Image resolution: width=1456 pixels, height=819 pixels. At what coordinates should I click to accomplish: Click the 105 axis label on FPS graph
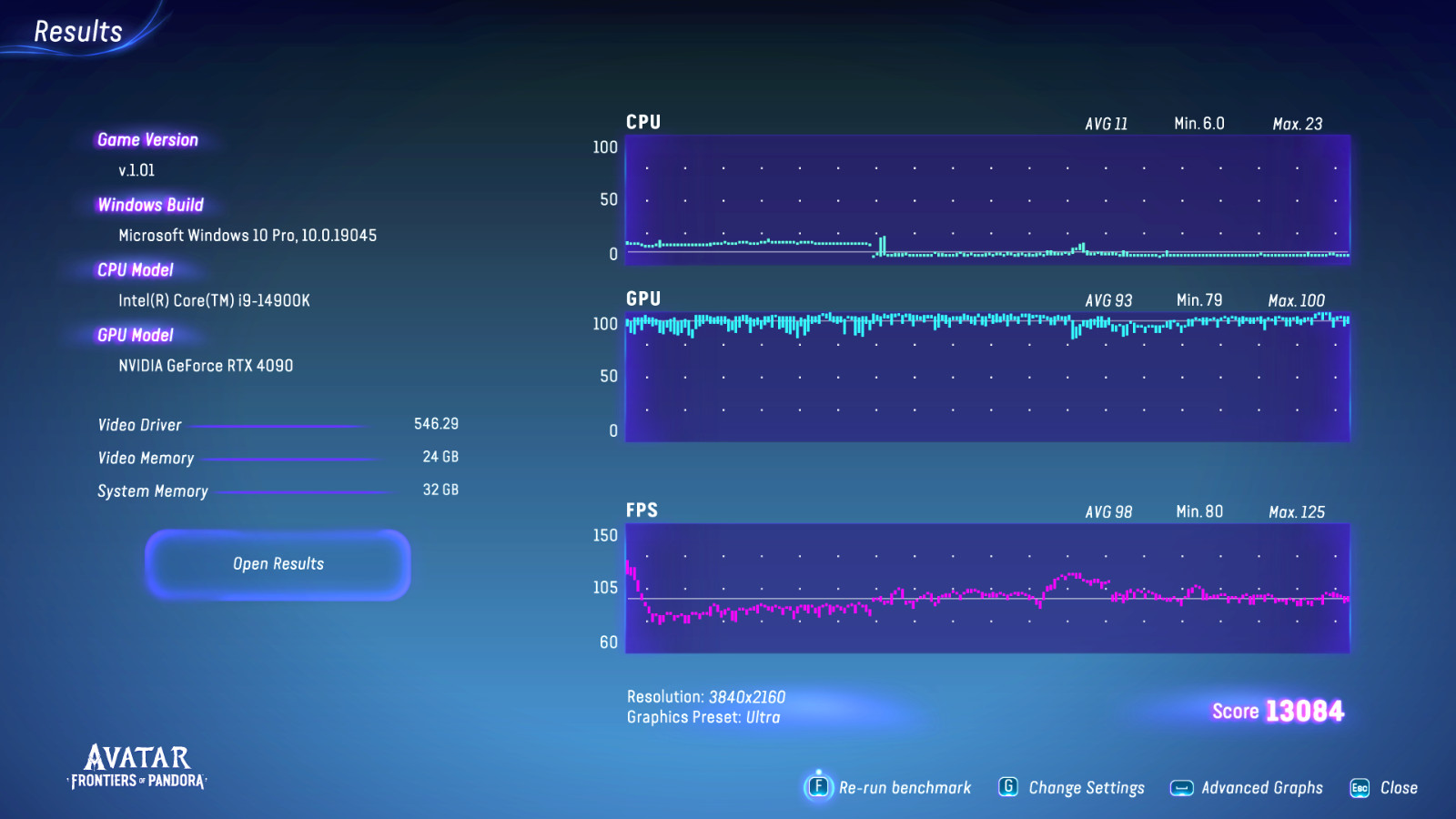point(605,588)
